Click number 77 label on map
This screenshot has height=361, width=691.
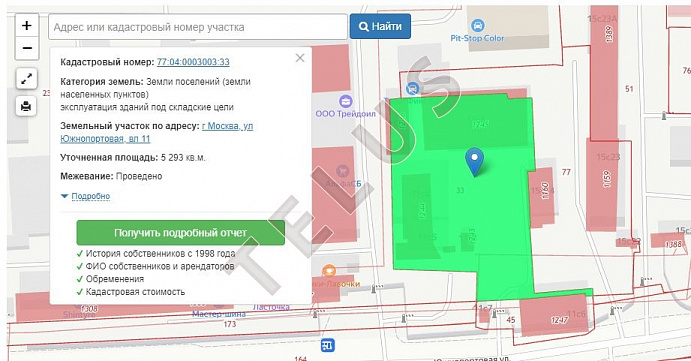pos(566,172)
